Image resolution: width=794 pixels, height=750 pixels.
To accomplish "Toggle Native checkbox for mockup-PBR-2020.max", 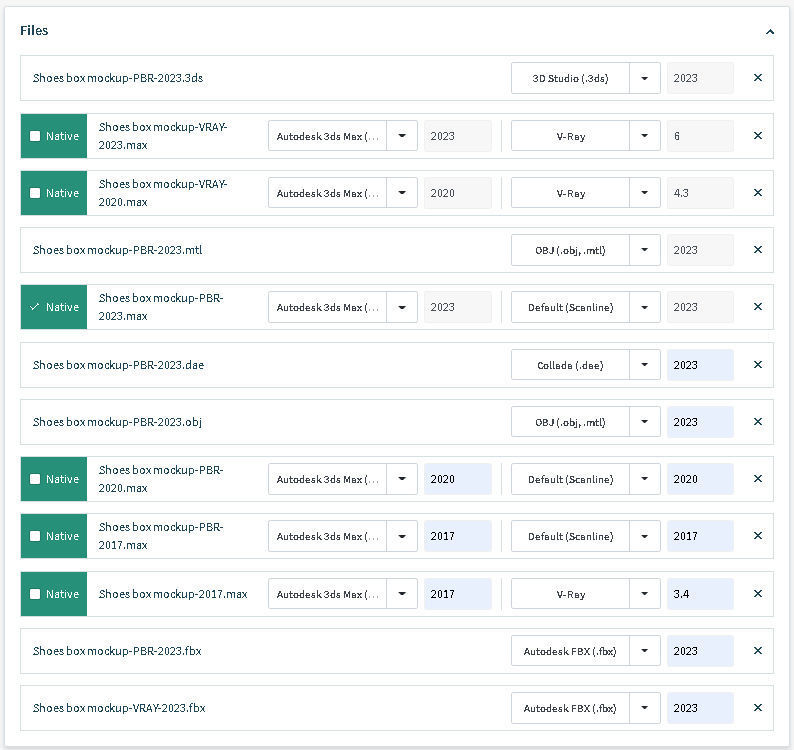I will click(x=36, y=479).
